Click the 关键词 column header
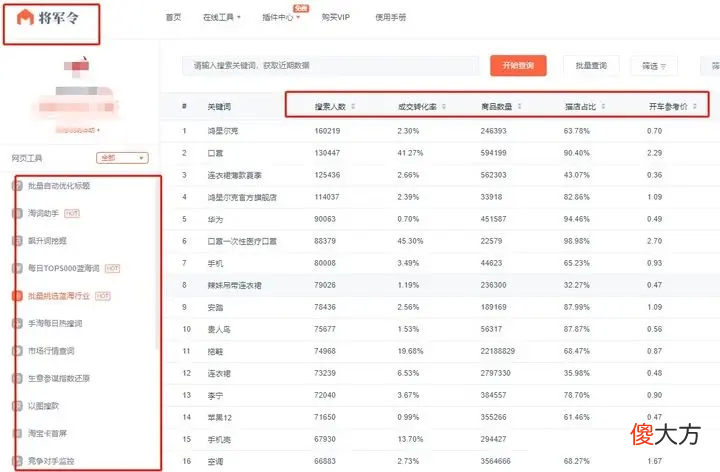 click(219, 107)
